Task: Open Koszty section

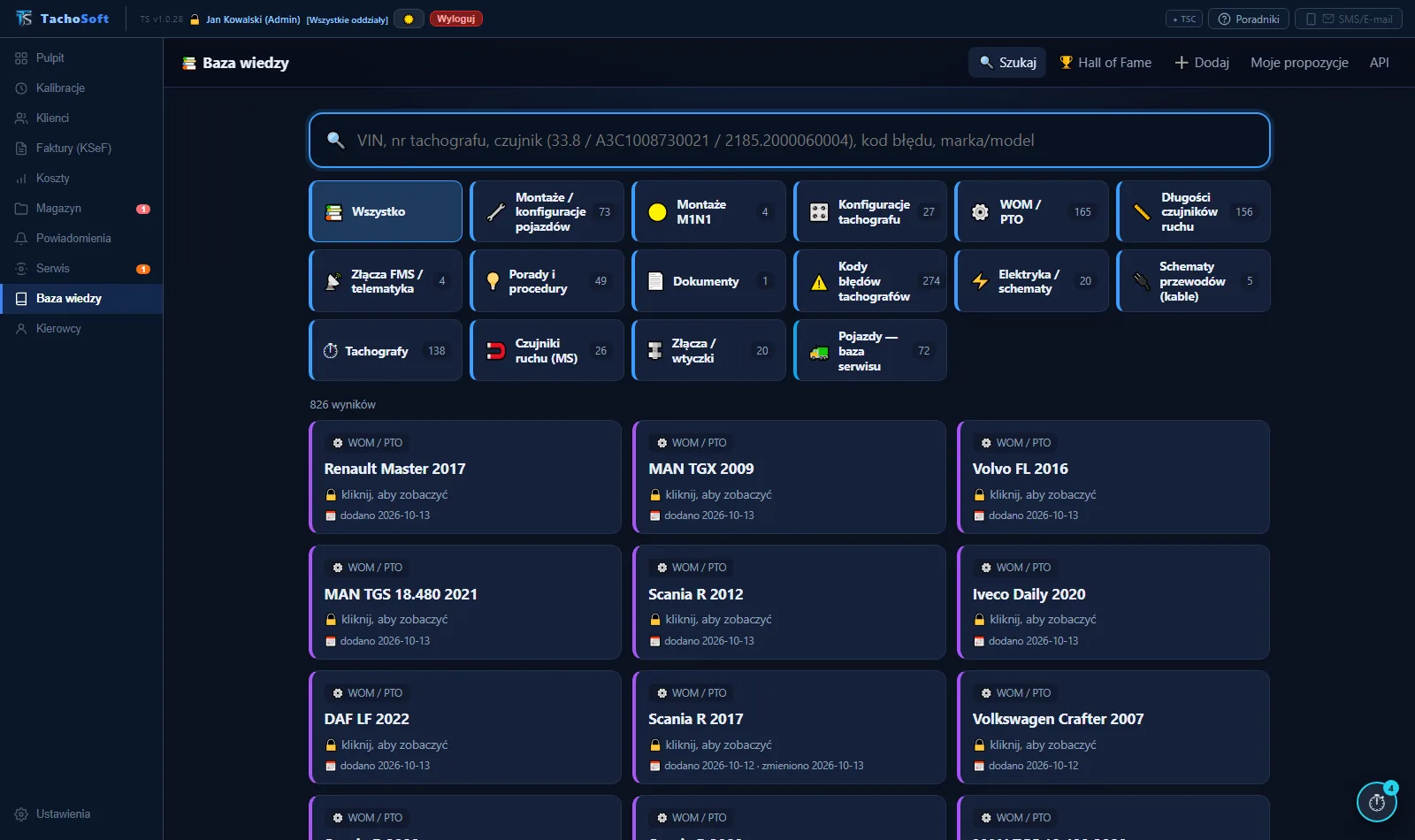Action: [x=81, y=178]
